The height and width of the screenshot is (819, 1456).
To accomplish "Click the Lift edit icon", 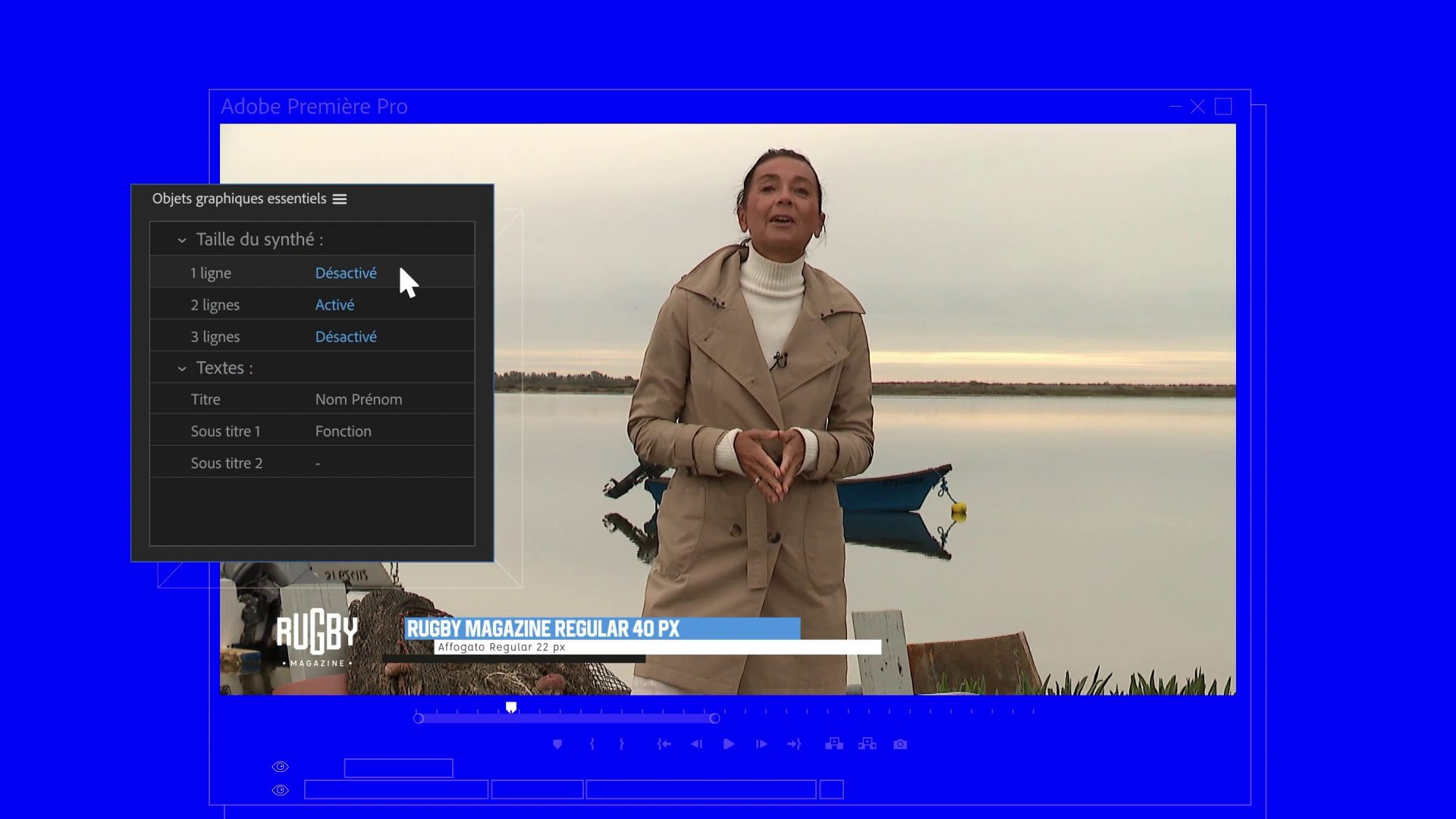I will 834,744.
